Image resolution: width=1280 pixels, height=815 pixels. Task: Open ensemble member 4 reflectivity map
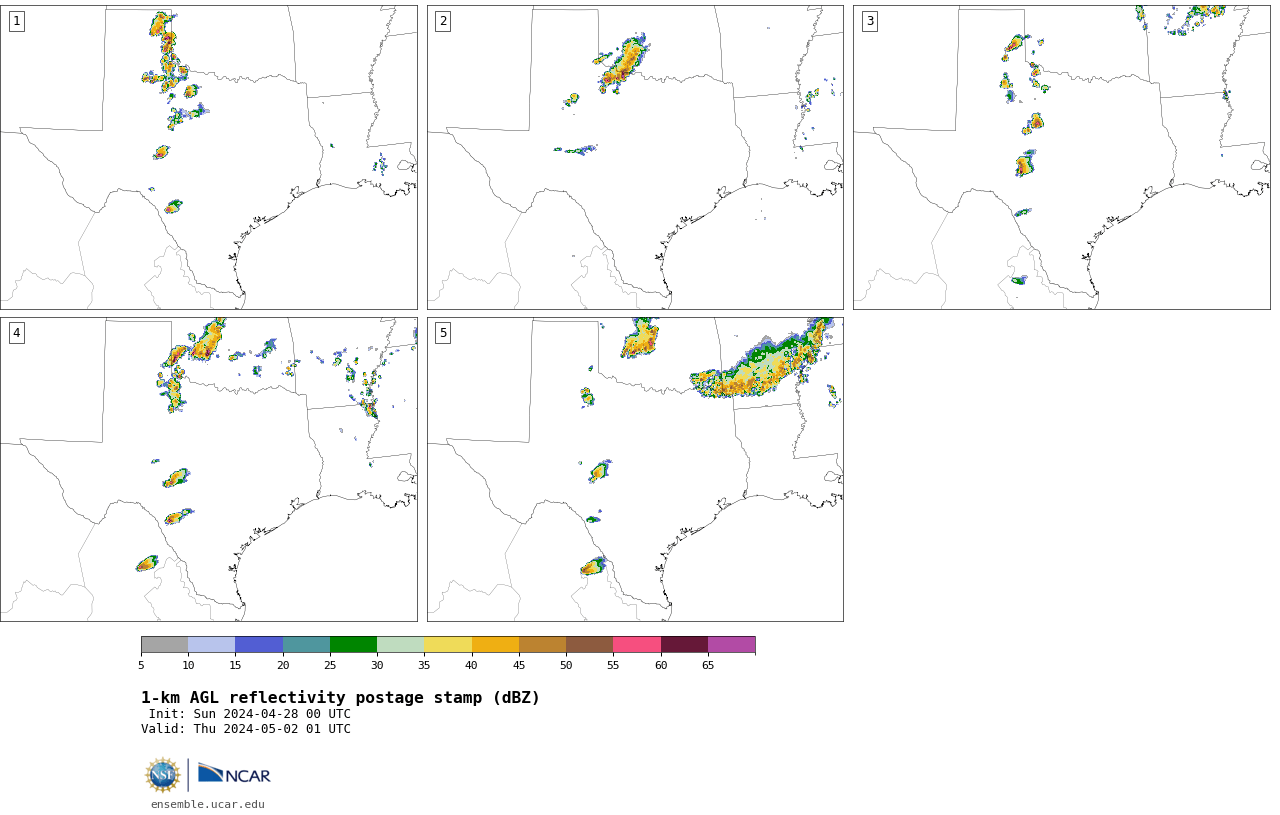[x=209, y=469]
